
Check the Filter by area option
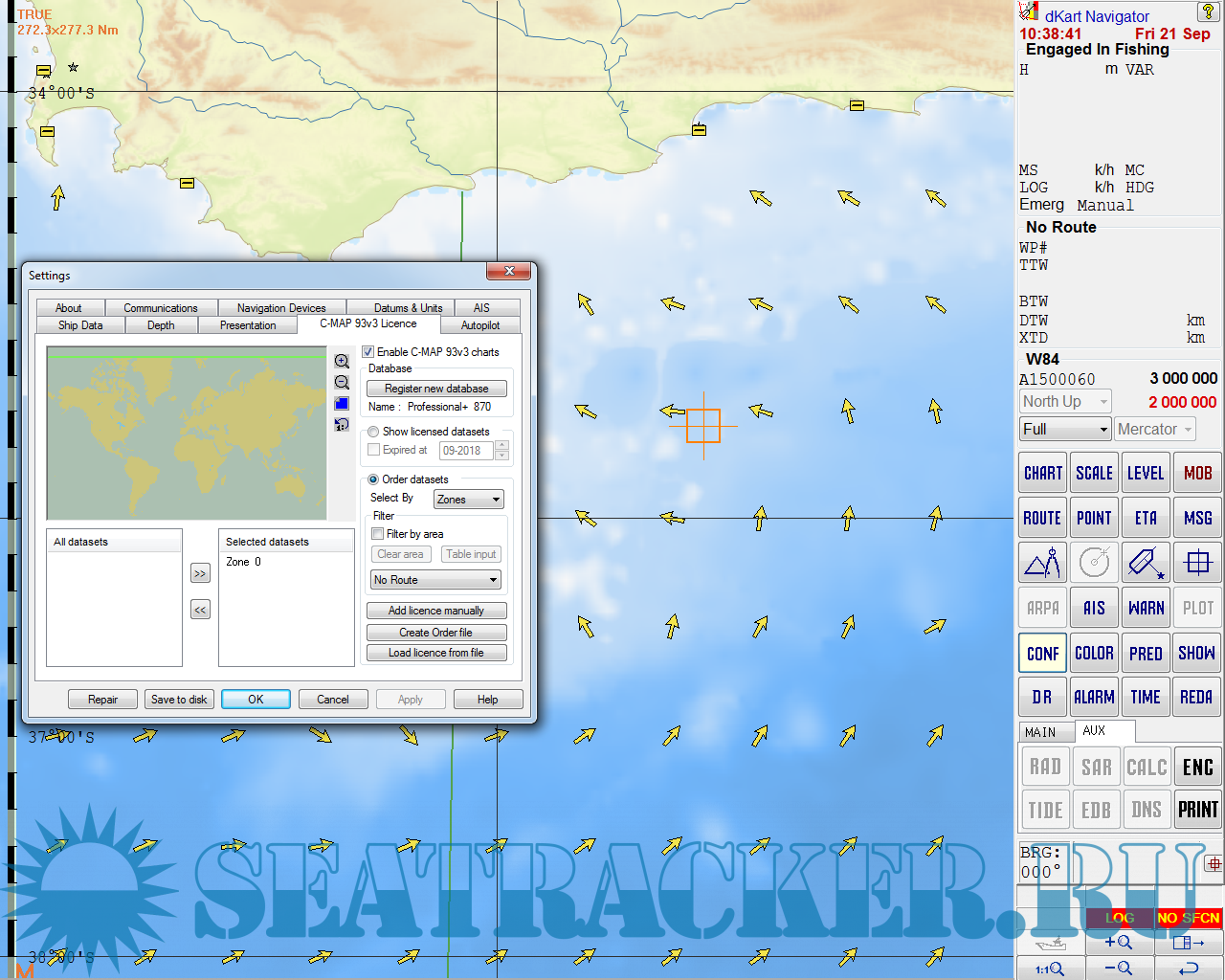[378, 534]
